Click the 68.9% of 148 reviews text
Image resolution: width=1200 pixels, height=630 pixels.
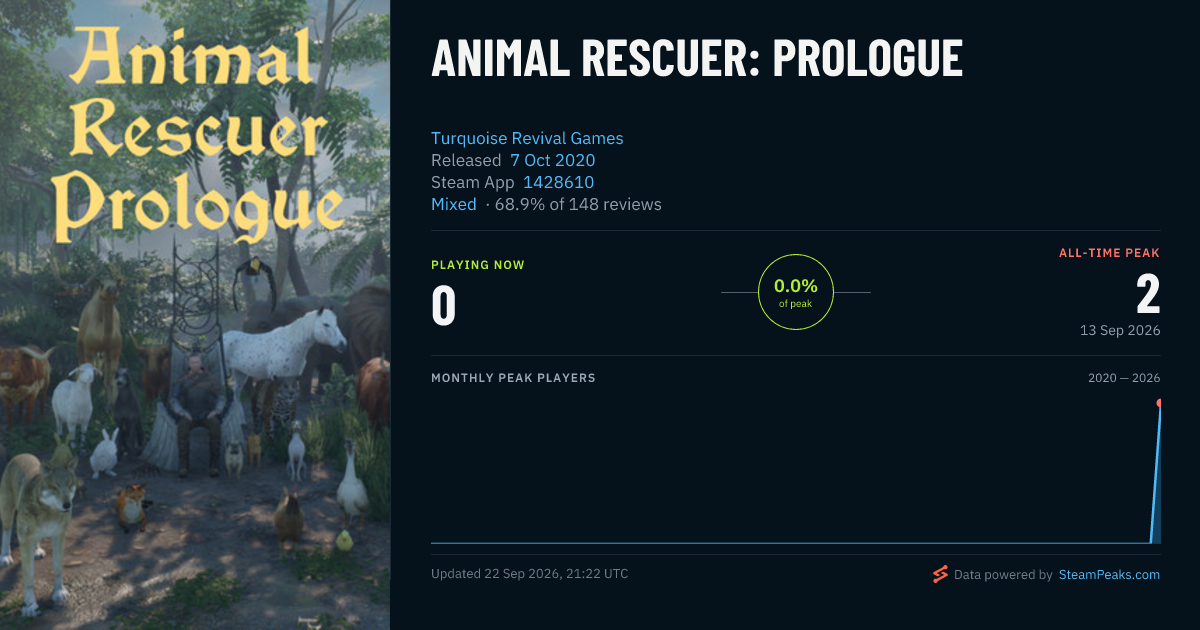578,204
